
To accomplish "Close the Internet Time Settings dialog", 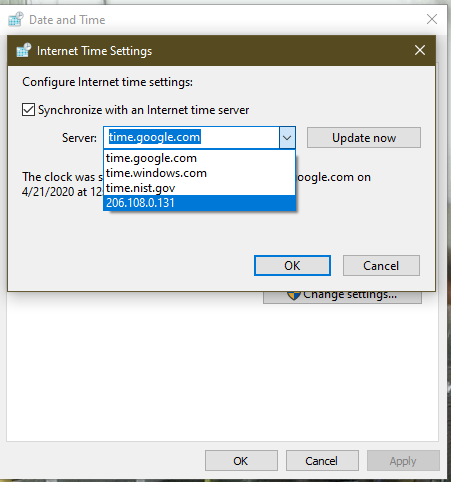I will 420,50.
